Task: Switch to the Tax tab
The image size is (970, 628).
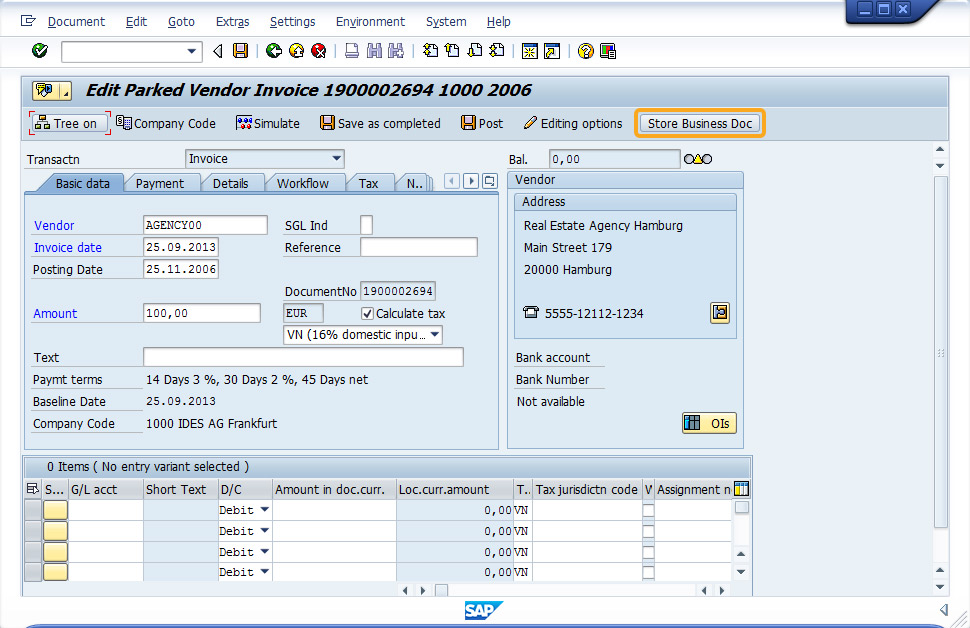Action: (x=368, y=183)
